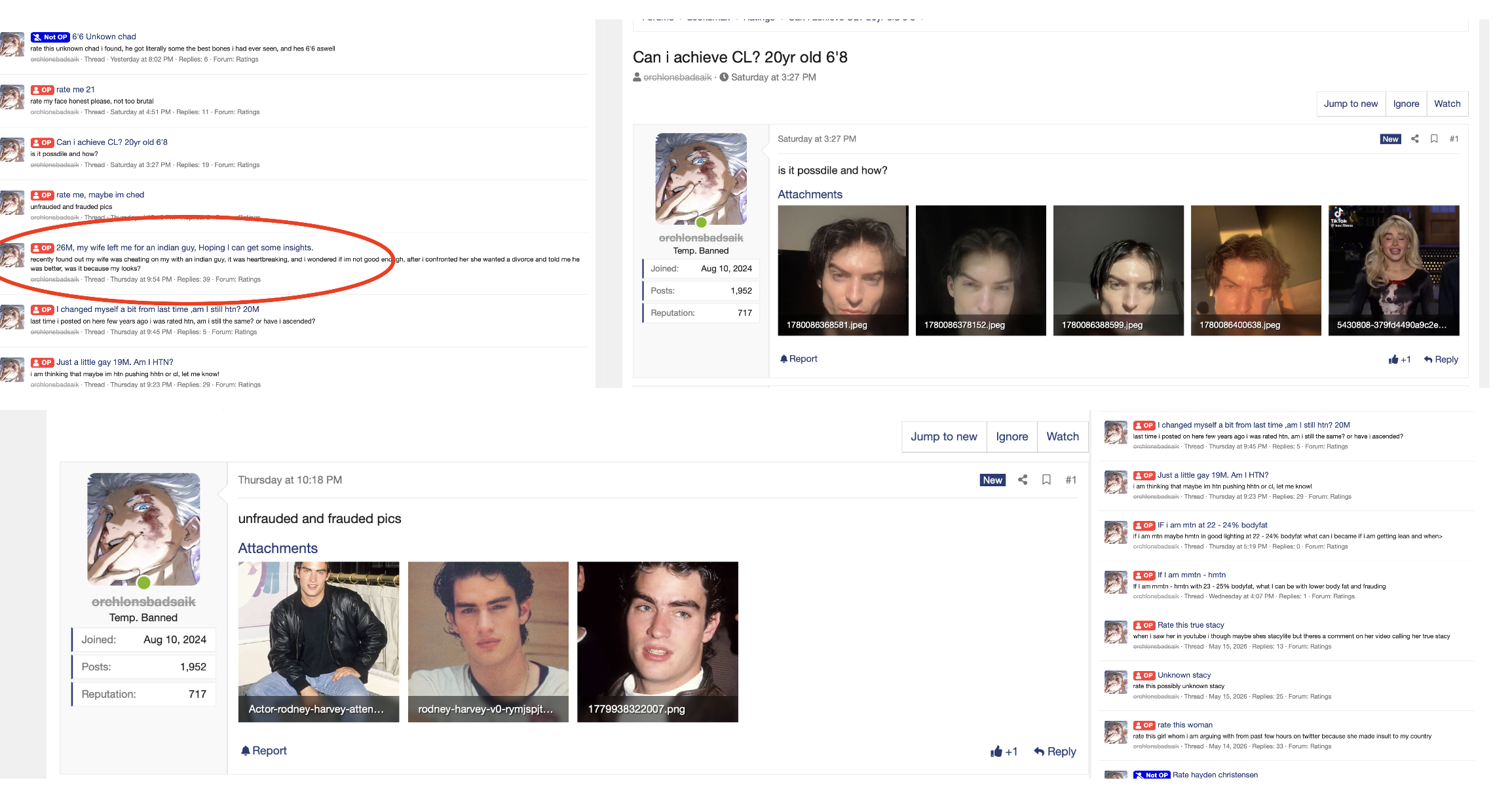The width and height of the screenshot is (1512, 789).
Task: Like the 'unfrauded and frauded pics' post
Action: (1004, 752)
